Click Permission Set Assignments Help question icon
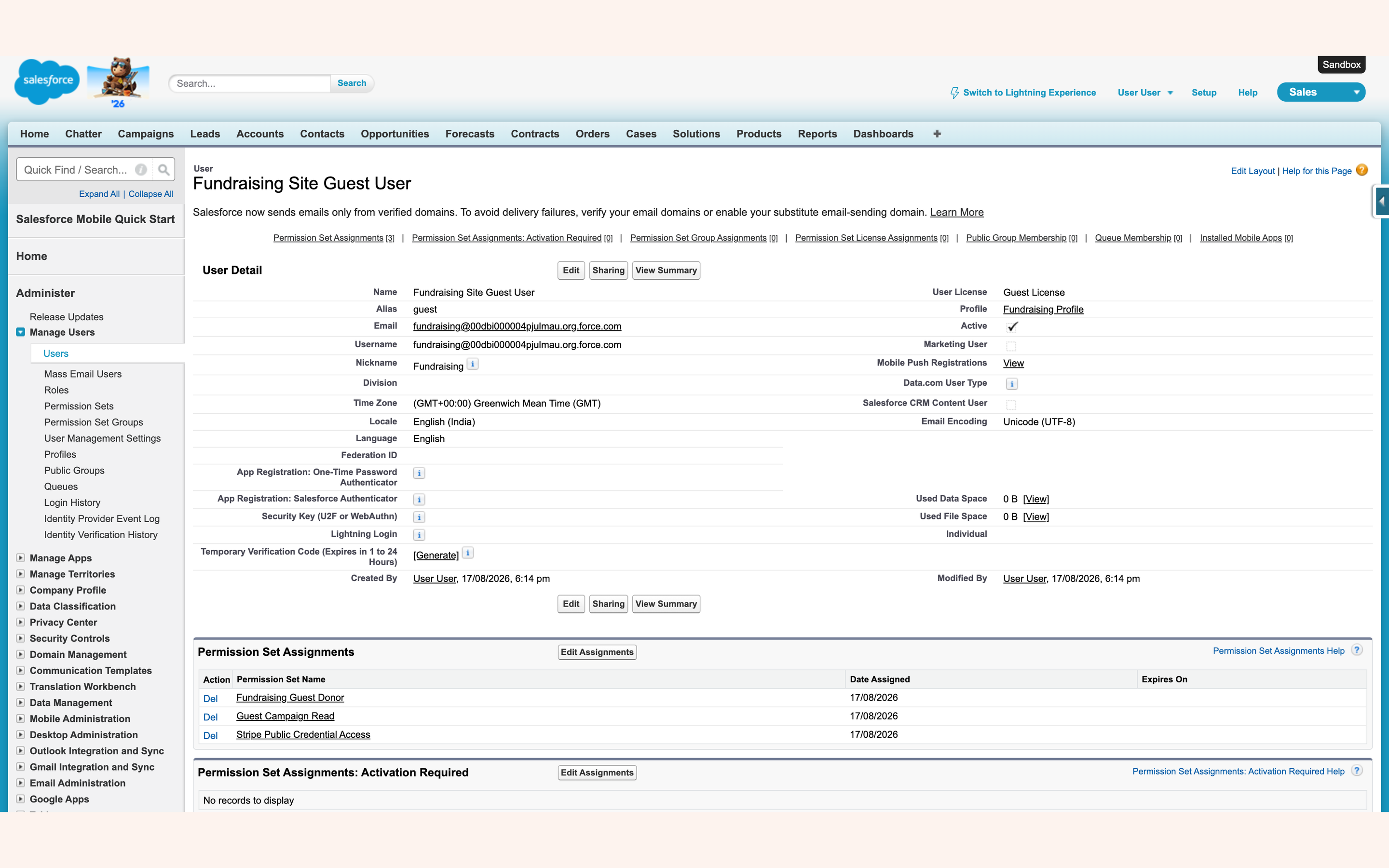 pos(1357,650)
